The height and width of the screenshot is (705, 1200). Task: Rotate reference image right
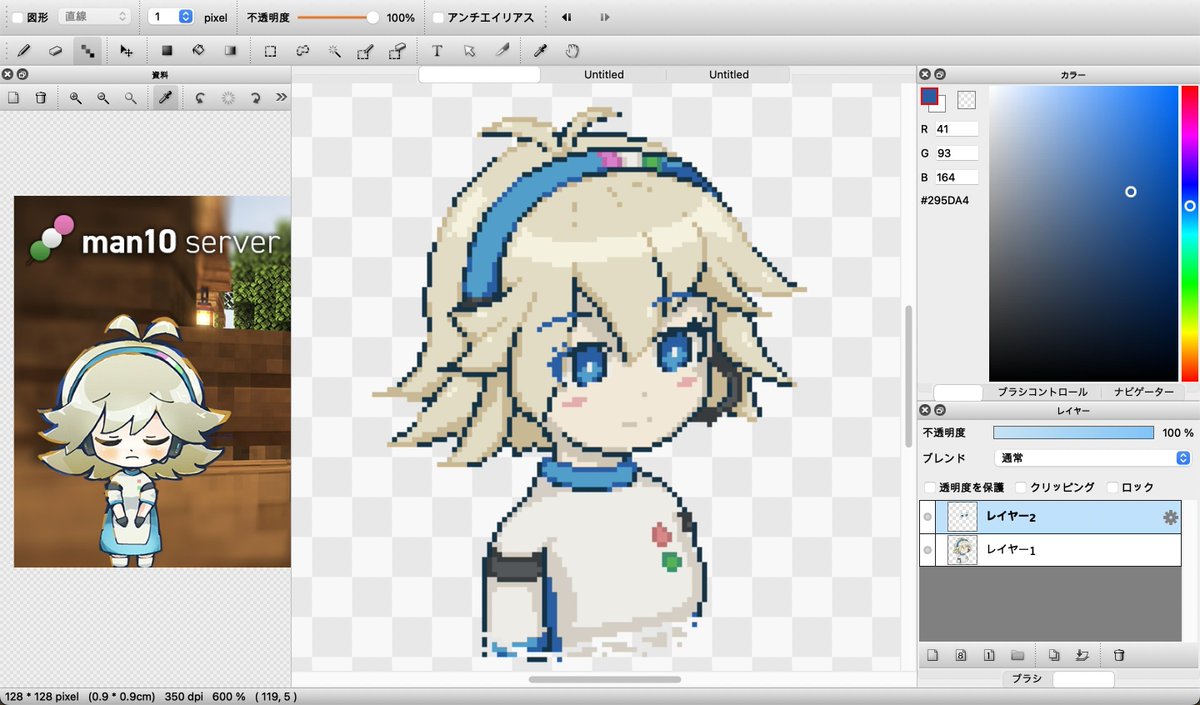[255, 97]
